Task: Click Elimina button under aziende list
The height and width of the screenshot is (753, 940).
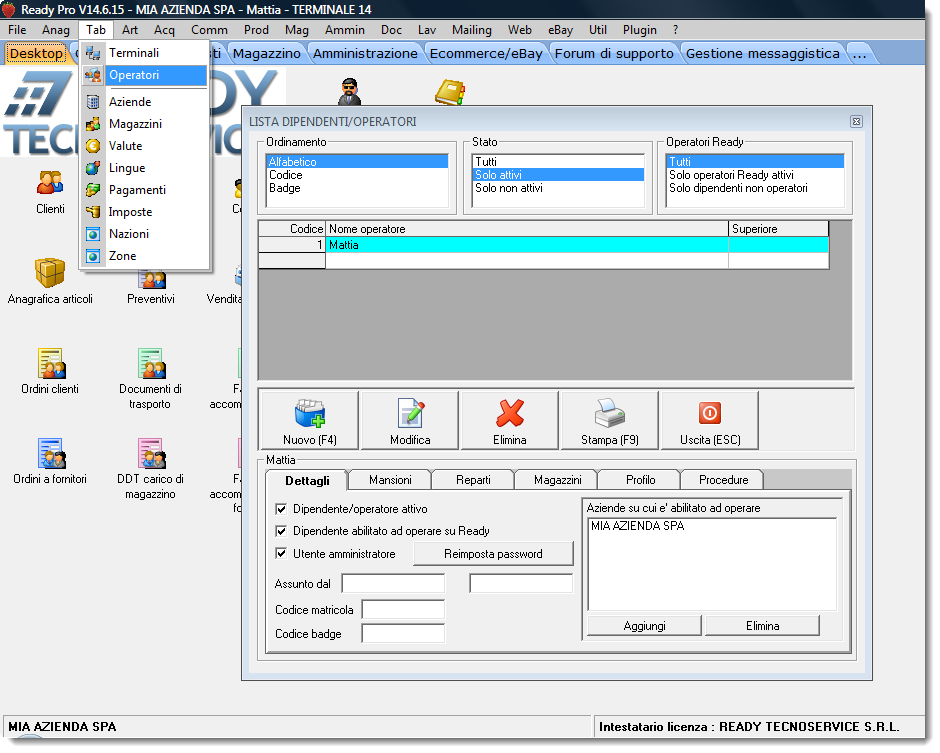Action: click(x=763, y=627)
